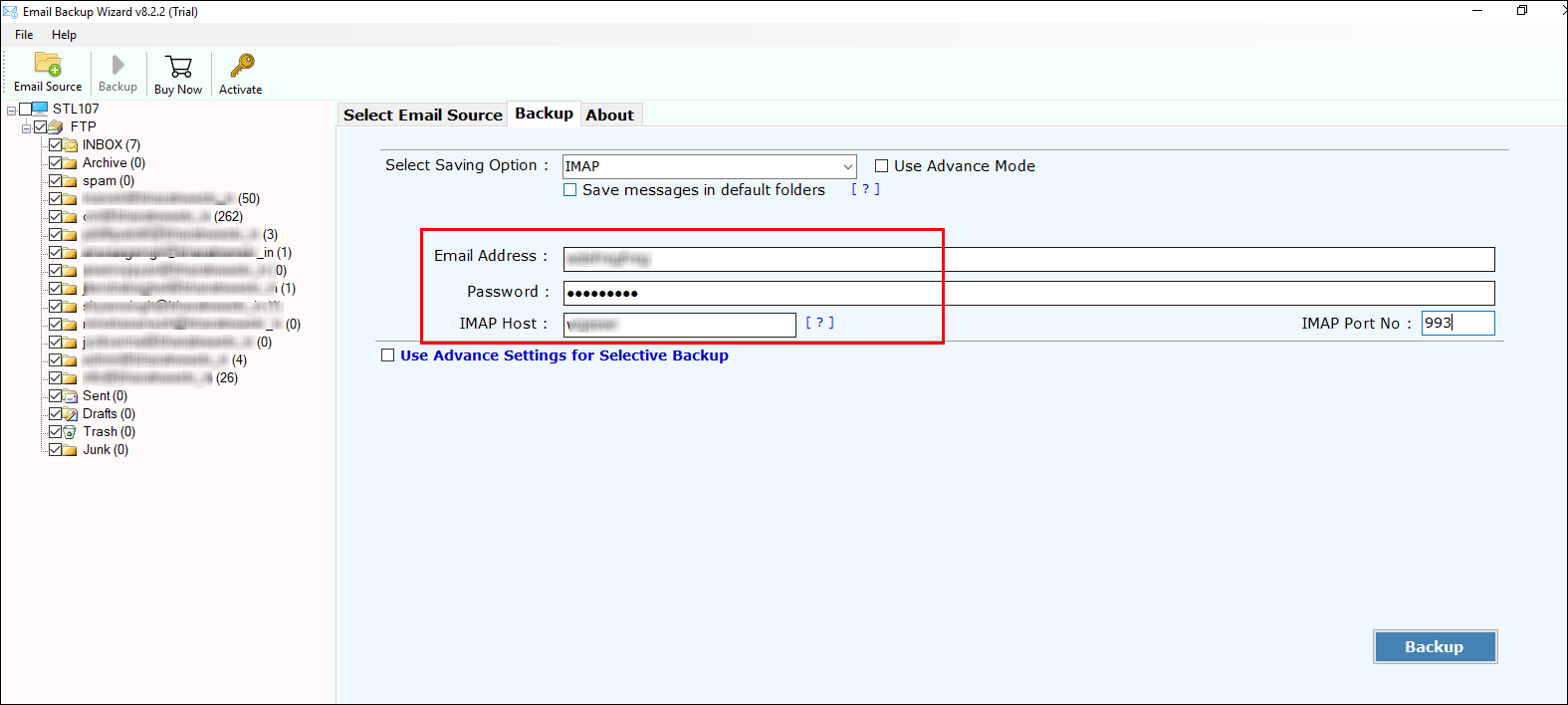The height and width of the screenshot is (705, 1568).
Task: Uncheck the Archive (0) checkbox
Action: 55,163
